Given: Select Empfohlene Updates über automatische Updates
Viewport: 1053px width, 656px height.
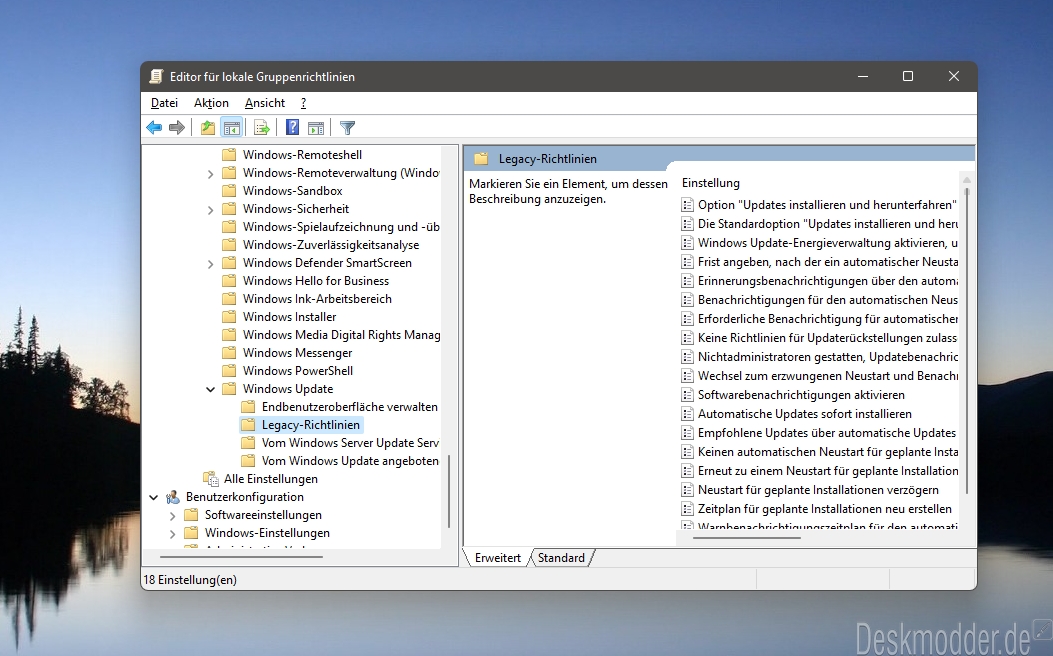Looking at the screenshot, I should click(827, 433).
